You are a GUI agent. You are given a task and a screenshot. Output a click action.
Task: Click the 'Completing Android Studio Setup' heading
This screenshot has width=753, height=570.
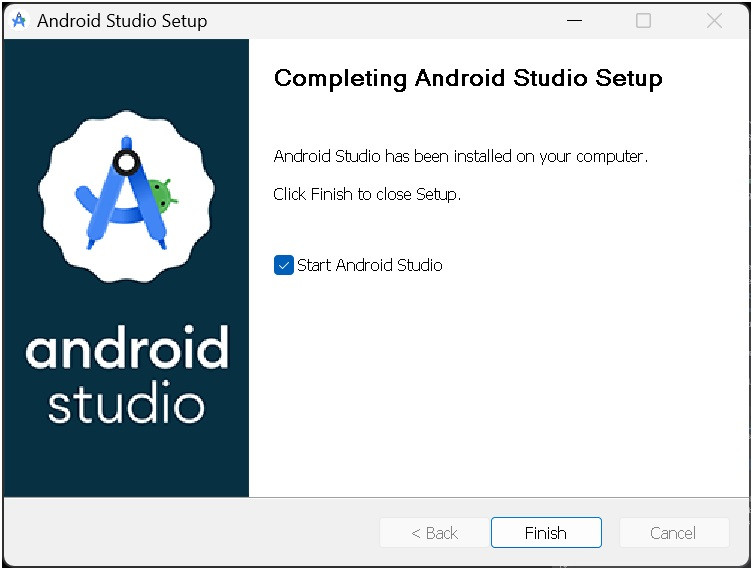pos(468,78)
